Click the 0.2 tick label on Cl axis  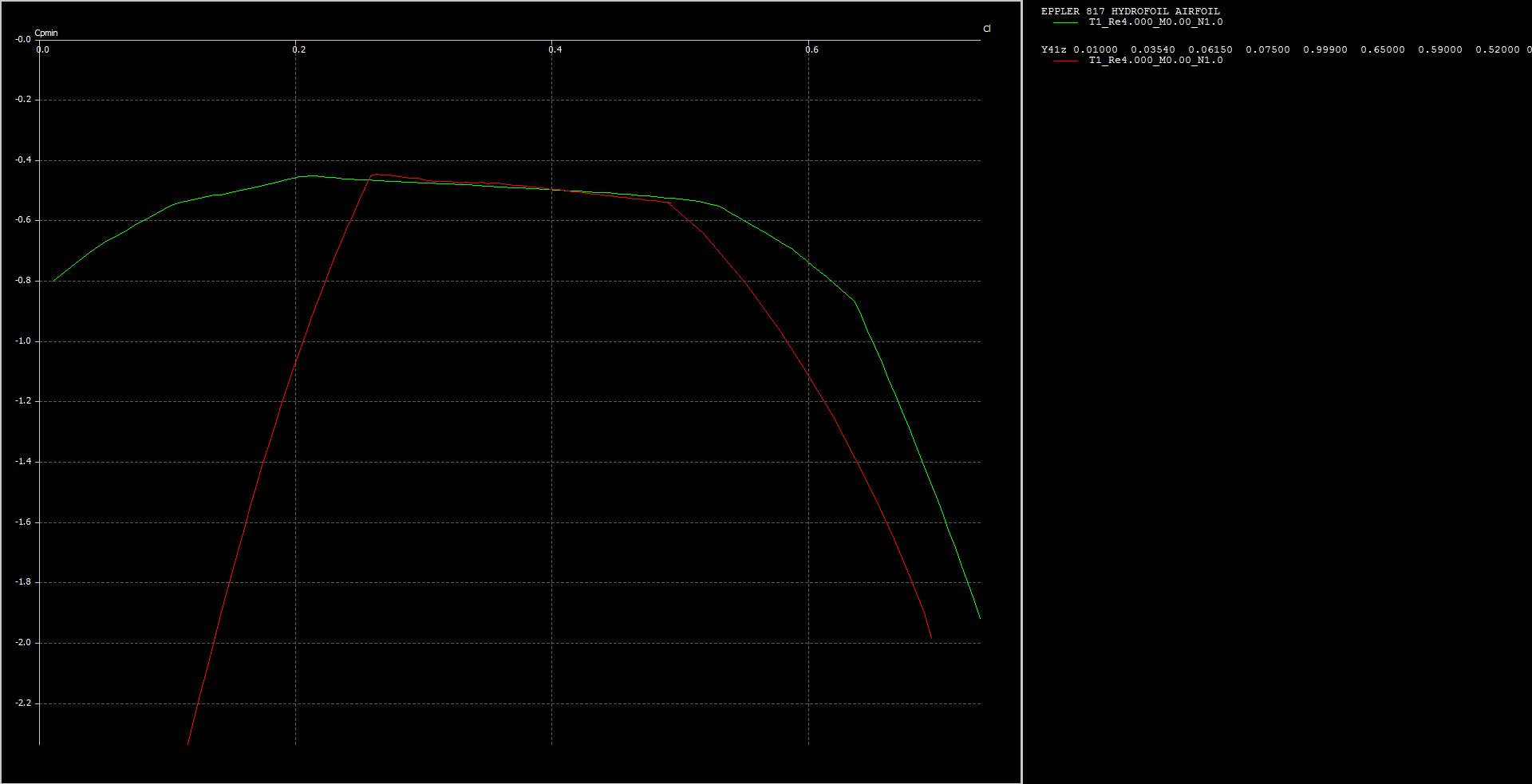tap(298, 49)
